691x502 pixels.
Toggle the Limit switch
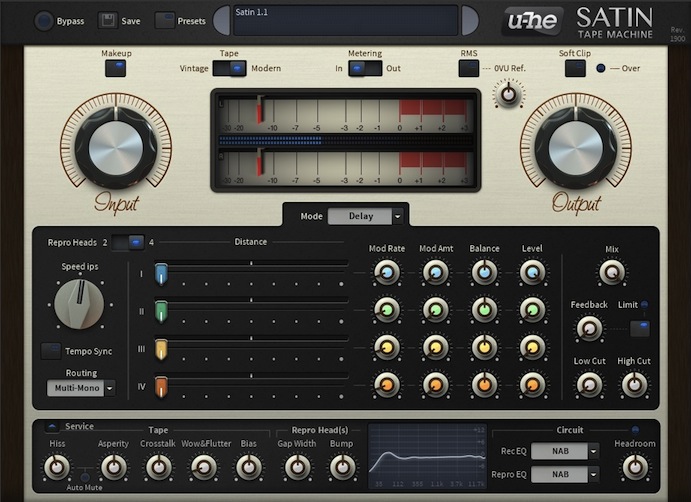coord(639,328)
